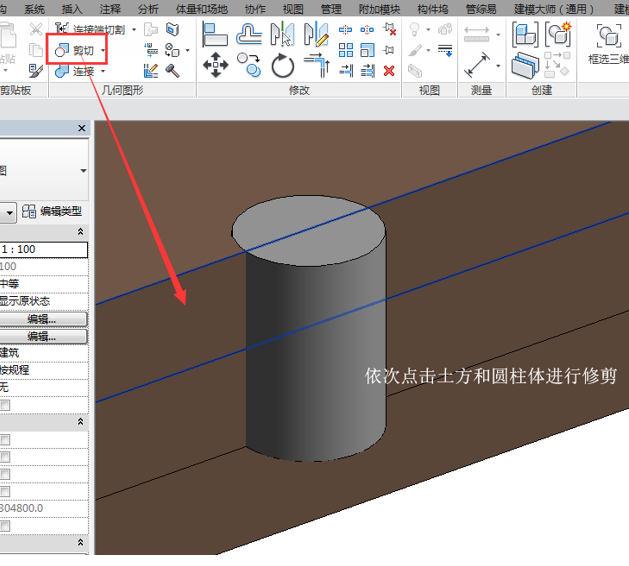Click the 1 : 100 view scale field
The image size is (629, 566).
(43, 250)
